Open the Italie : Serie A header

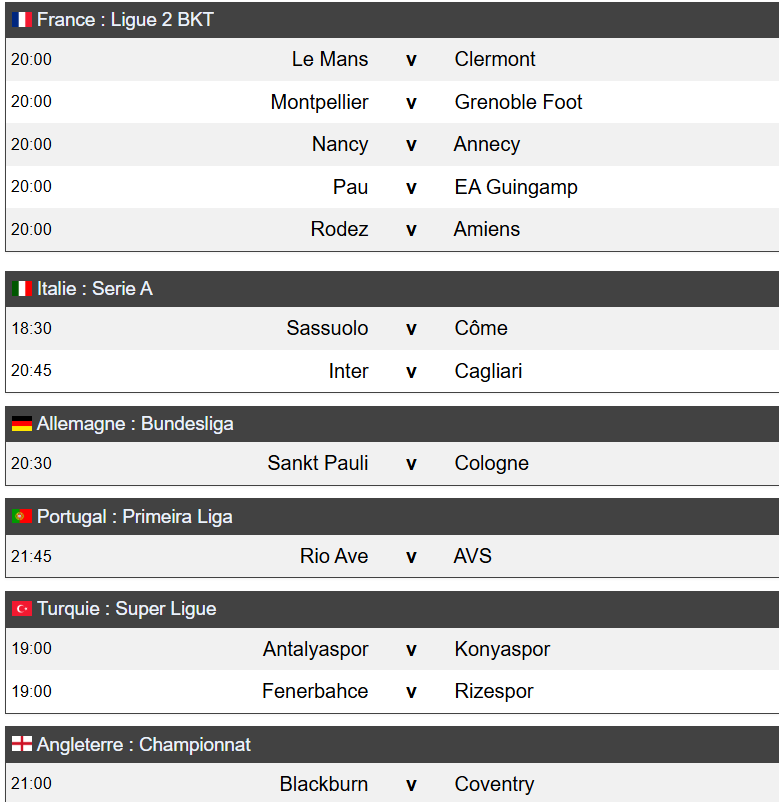click(95, 289)
